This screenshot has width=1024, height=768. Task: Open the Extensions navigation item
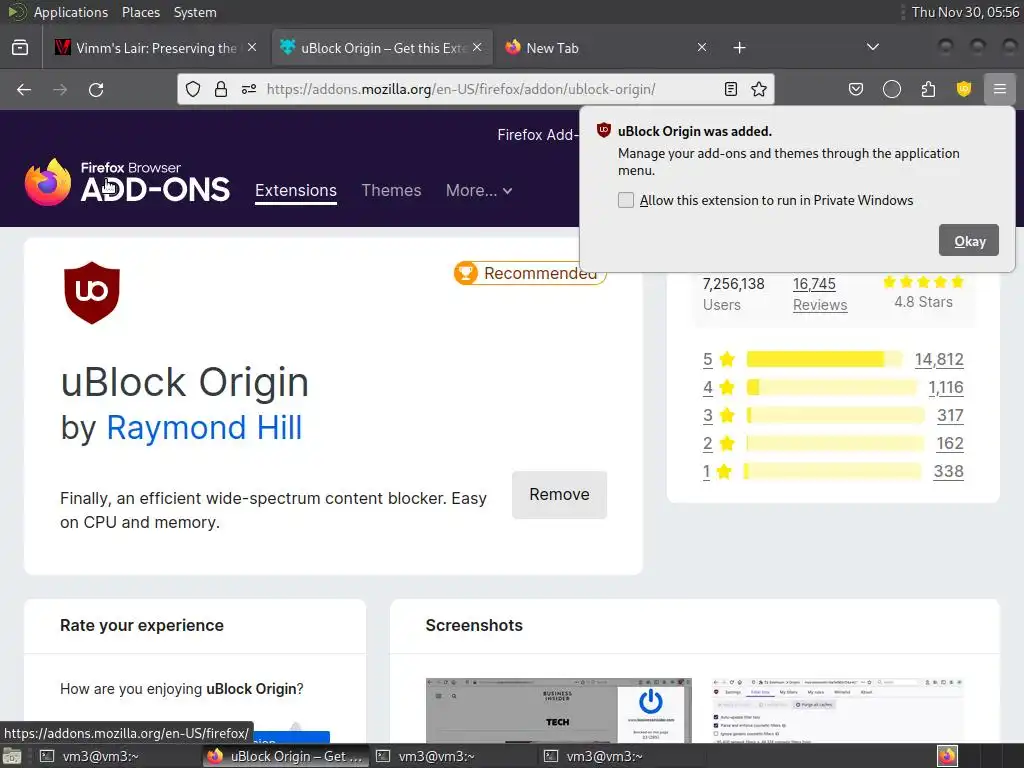tap(296, 191)
